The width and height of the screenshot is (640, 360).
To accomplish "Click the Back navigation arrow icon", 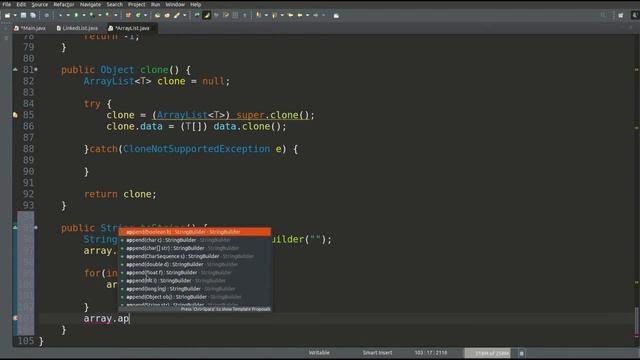I will [x=300, y=16].
